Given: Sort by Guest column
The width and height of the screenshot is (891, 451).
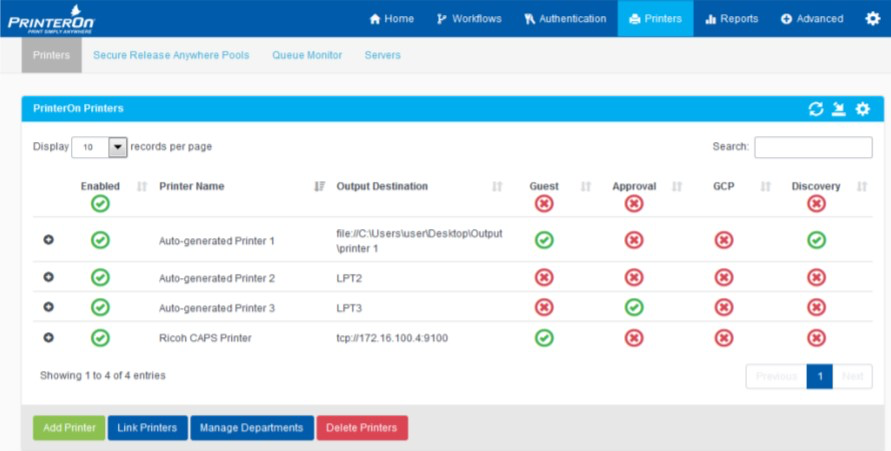Looking at the screenshot, I should [586, 186].
